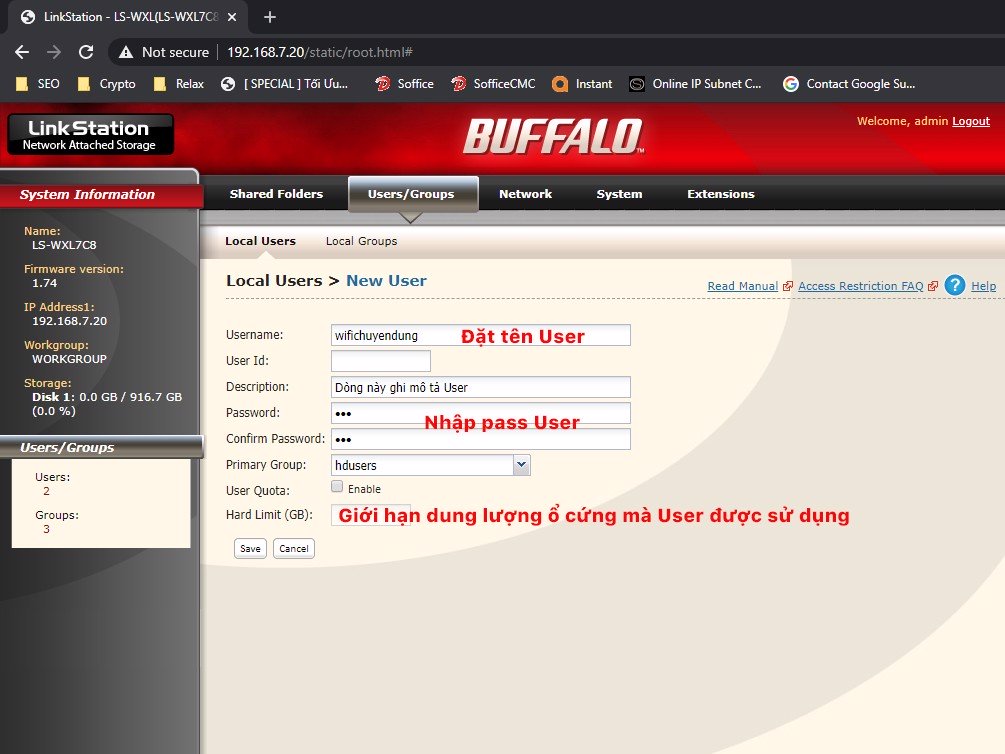Viewport: 1005px width, 754px height.
Task: Open a new browser tab with plus
Action: tap(270, 17)
